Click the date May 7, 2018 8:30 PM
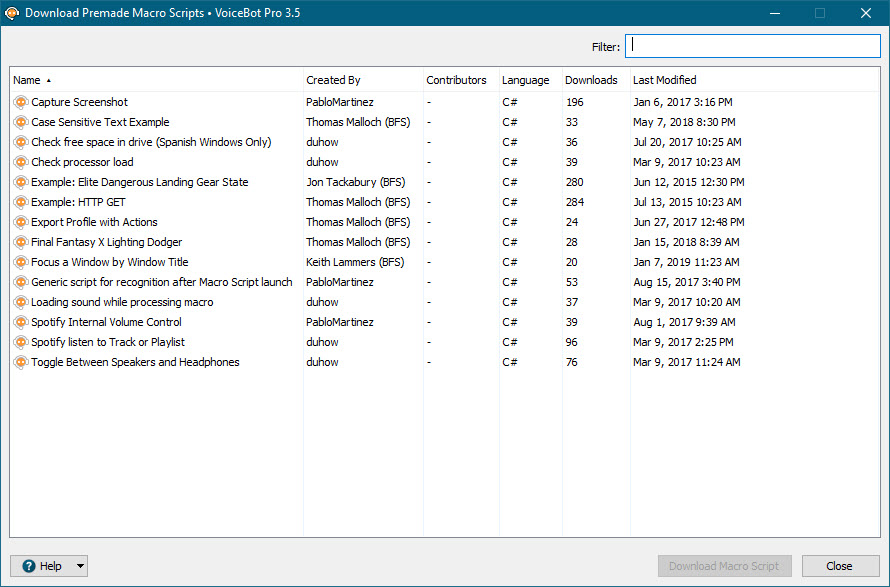This screenshot has width=890, height=587. pyautogui.click(x=684, y=122)
